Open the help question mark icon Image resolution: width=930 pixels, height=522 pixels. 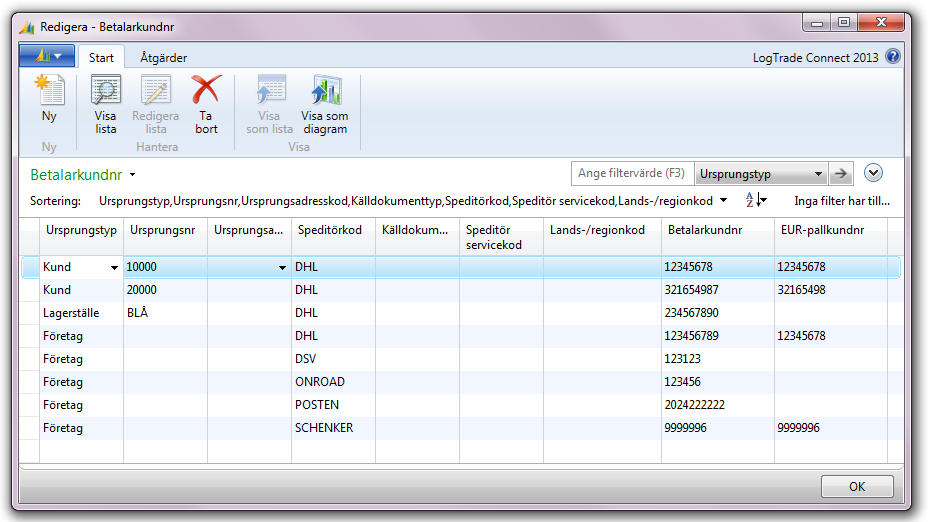coord(892,56)
